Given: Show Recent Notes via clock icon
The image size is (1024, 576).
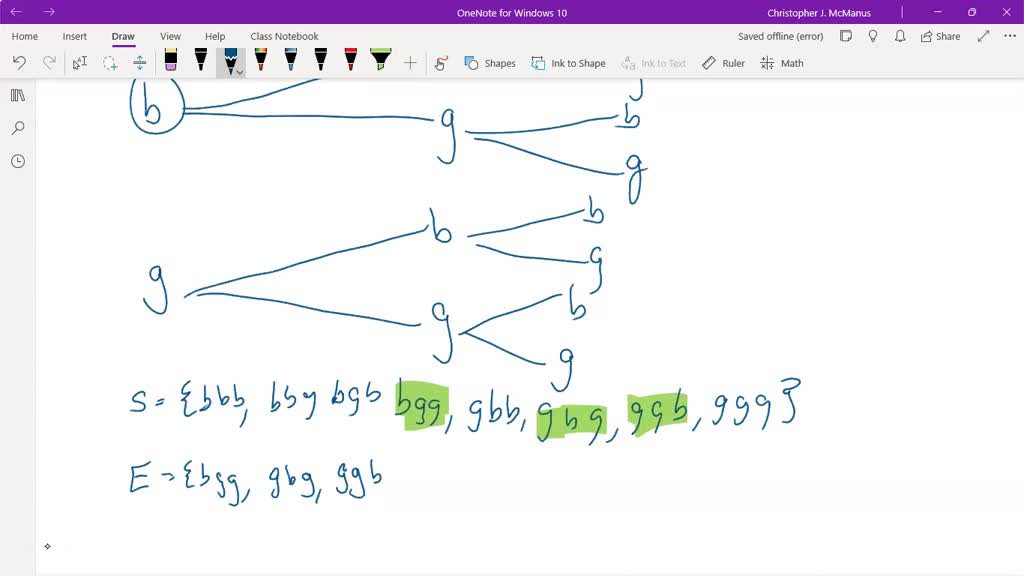Looking at the screenshot, I should click(18, 161).
